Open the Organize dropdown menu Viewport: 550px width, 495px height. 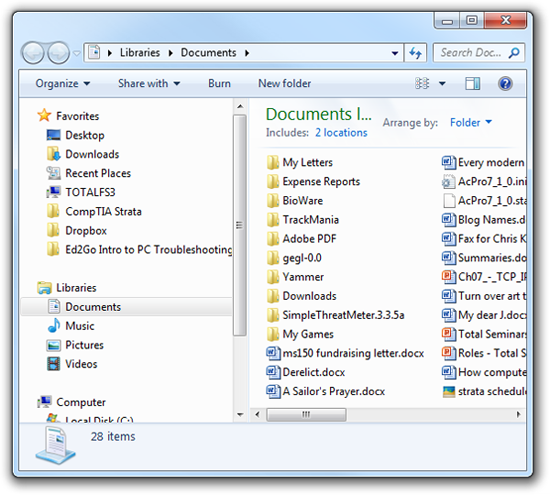(63, 83)
